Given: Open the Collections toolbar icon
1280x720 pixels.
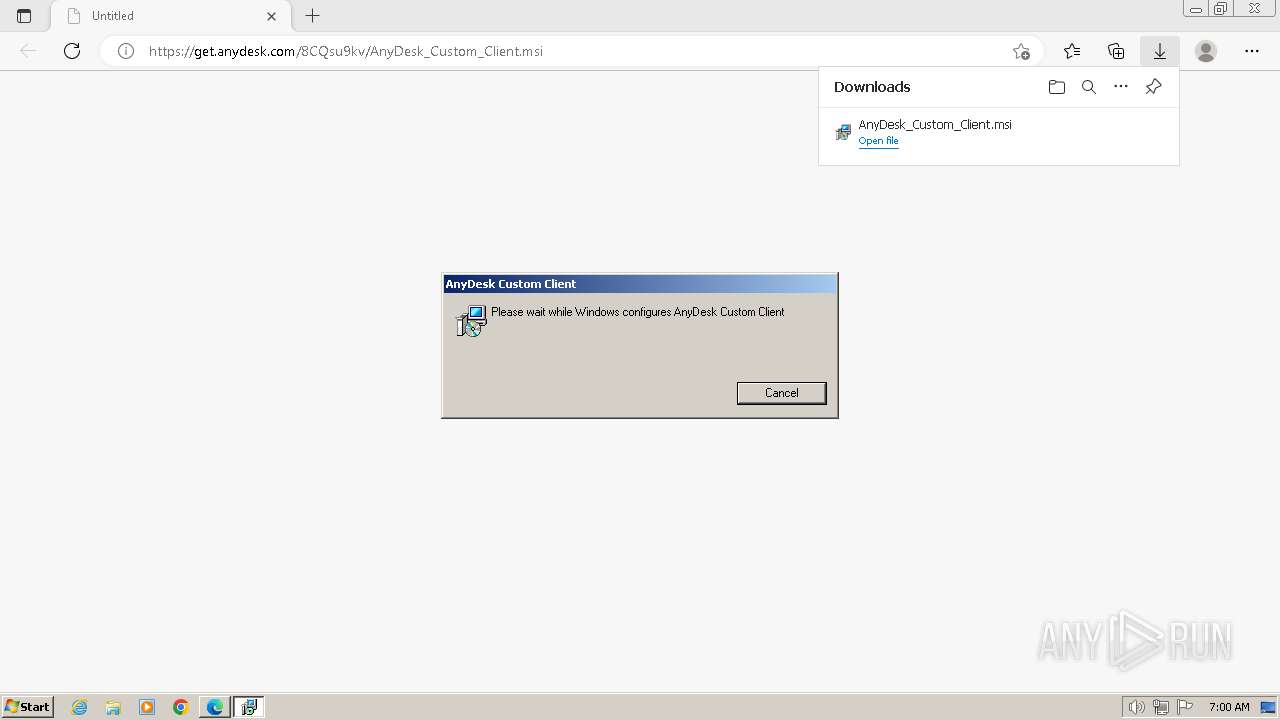Looking at the screenshot, I should [1116, 51].
